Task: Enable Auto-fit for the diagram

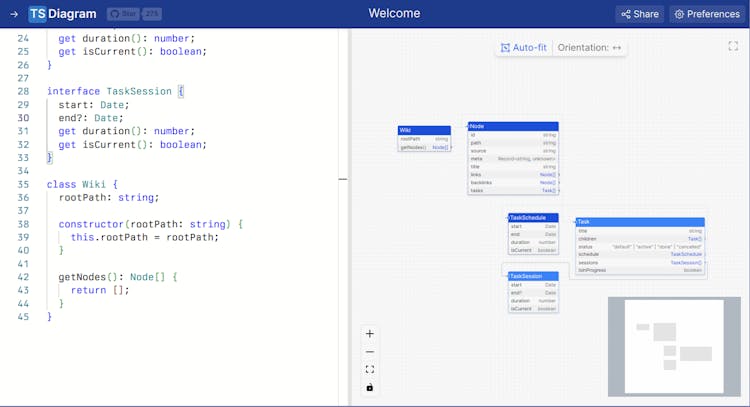Action: (x=524, y=48)
